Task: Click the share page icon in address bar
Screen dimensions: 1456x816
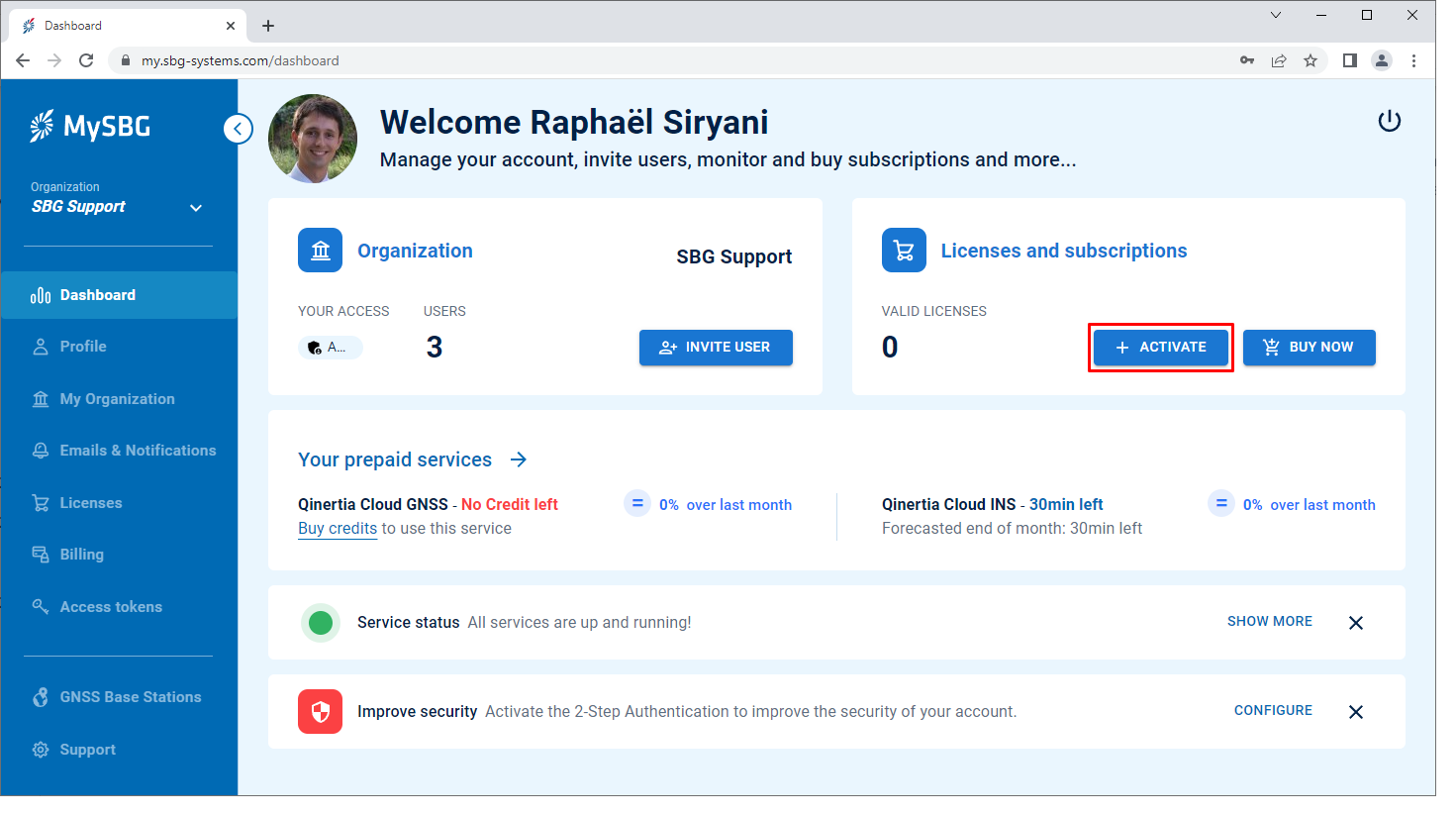Action: point(1279,60)
